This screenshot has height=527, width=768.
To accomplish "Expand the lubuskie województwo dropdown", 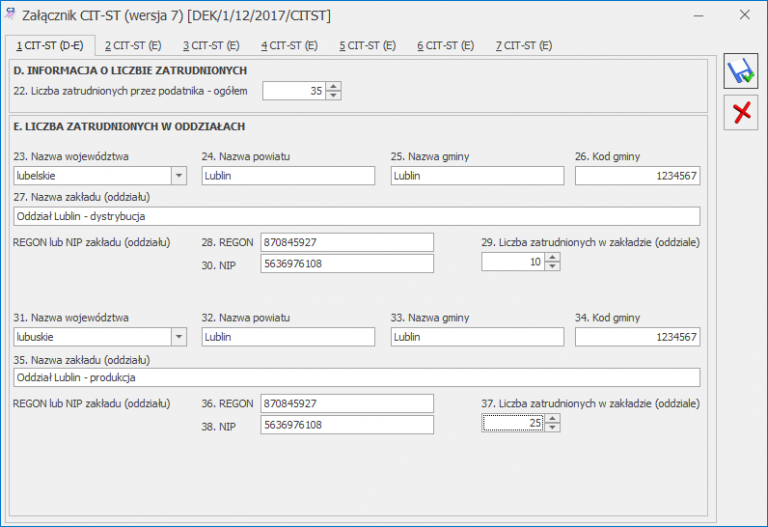I will coord(179,338).
